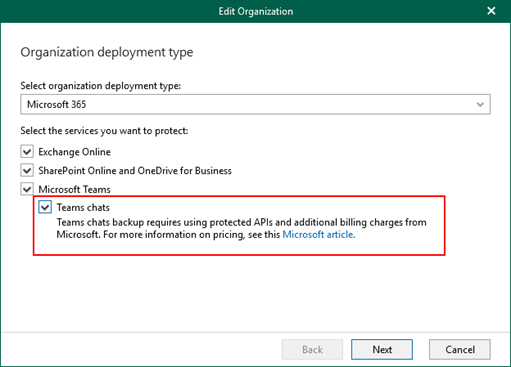
Task: Cancel the organization edit
Action: pyautogui.click(x=460, y=349)
